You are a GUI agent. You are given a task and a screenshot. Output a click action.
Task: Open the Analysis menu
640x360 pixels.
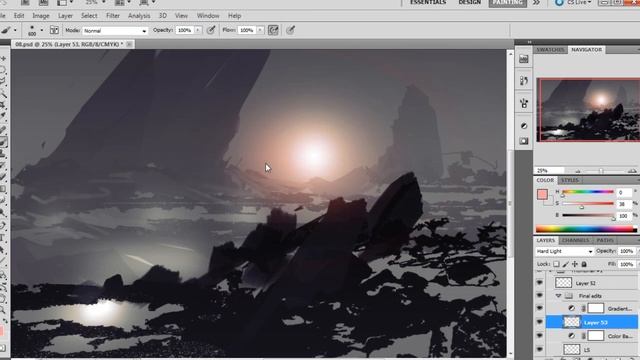point(139,16)
